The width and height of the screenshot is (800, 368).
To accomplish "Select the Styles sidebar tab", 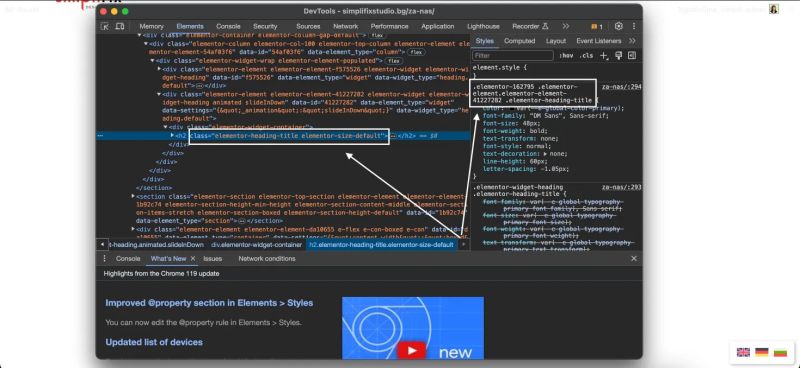I will (x=485, y=41).
